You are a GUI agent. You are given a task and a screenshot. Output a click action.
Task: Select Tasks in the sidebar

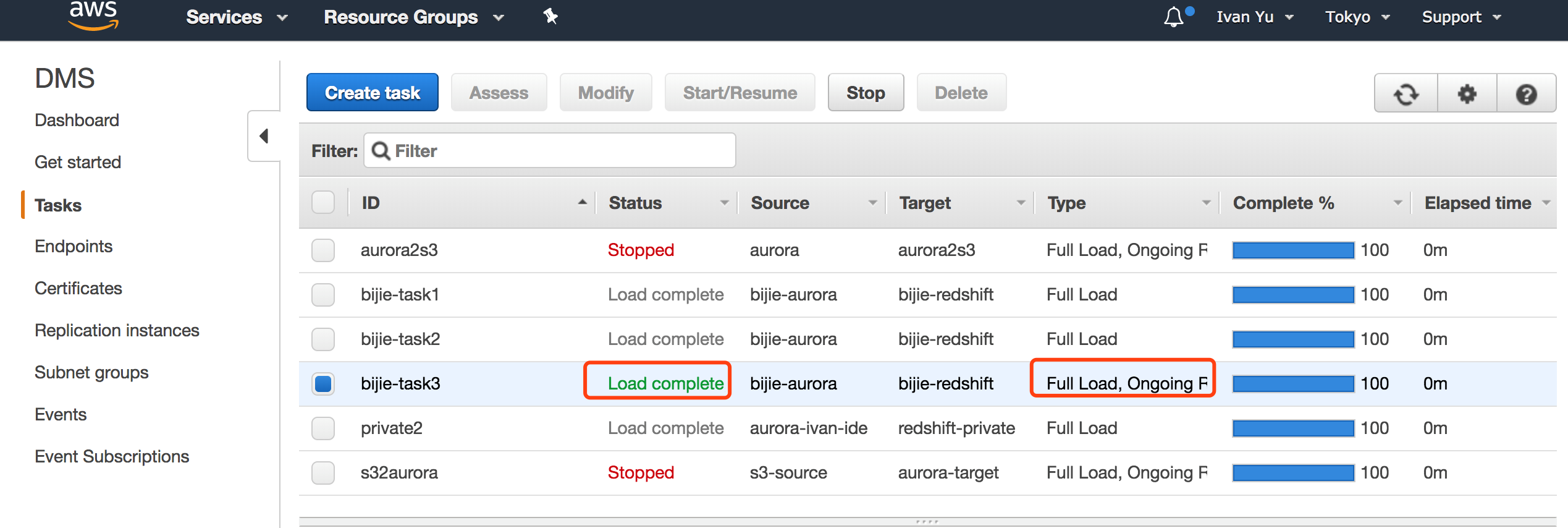pyautogui.click(x=58, y=205)
